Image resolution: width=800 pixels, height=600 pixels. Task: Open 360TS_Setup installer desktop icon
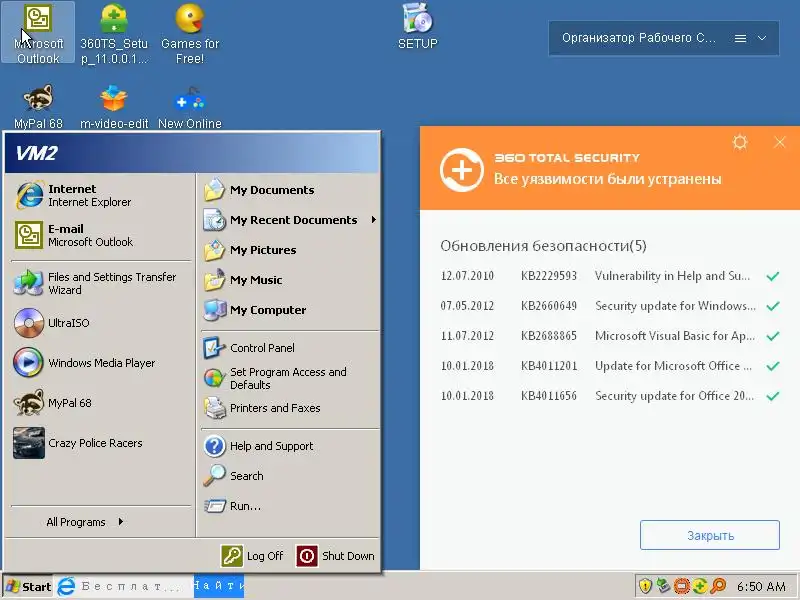[114, 33]
